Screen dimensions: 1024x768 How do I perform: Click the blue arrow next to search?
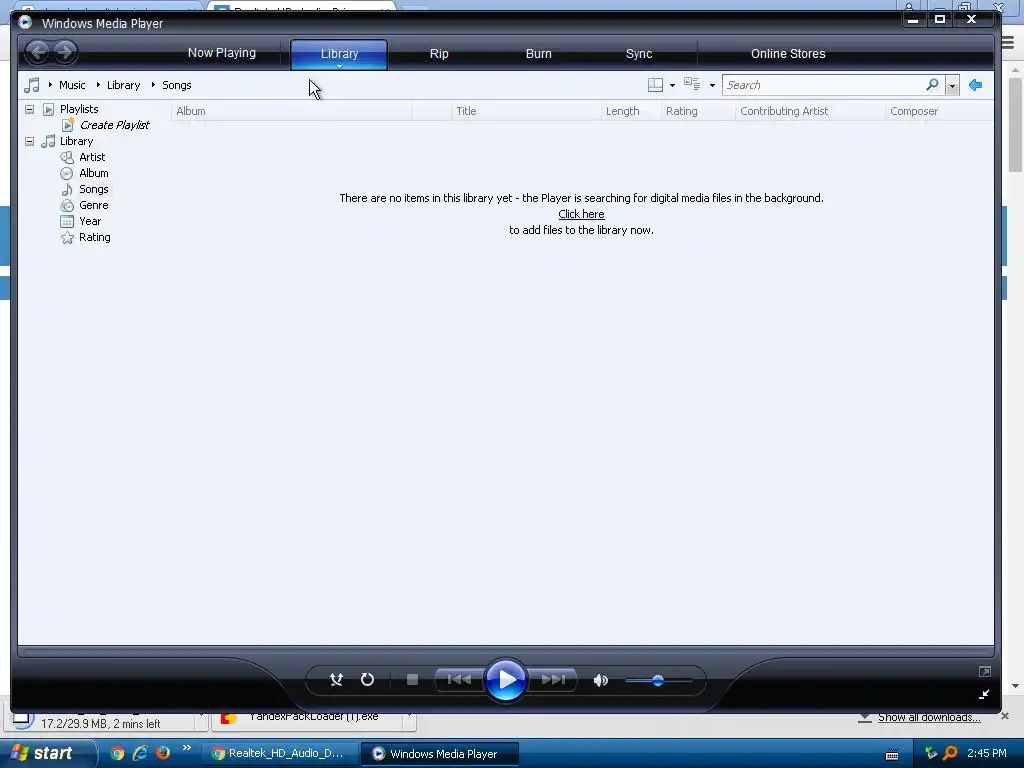point(976,85)
